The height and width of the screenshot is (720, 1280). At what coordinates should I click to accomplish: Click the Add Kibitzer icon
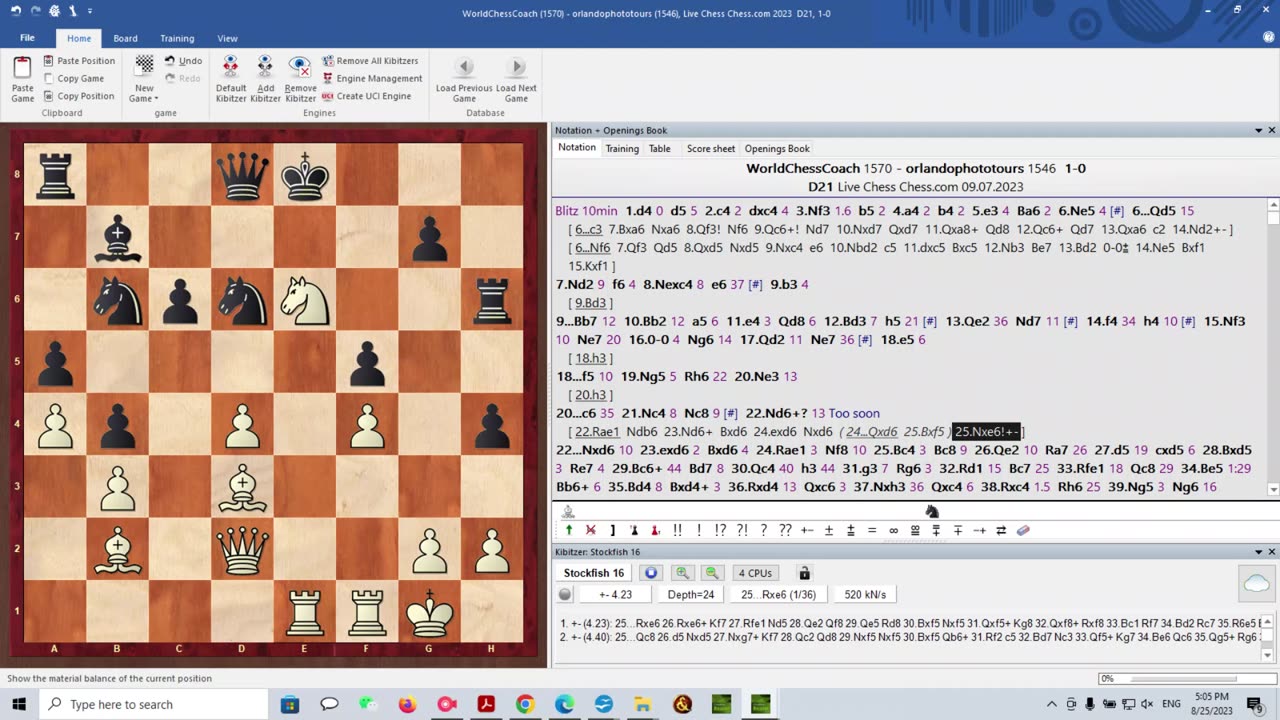(x=265, y=67)
